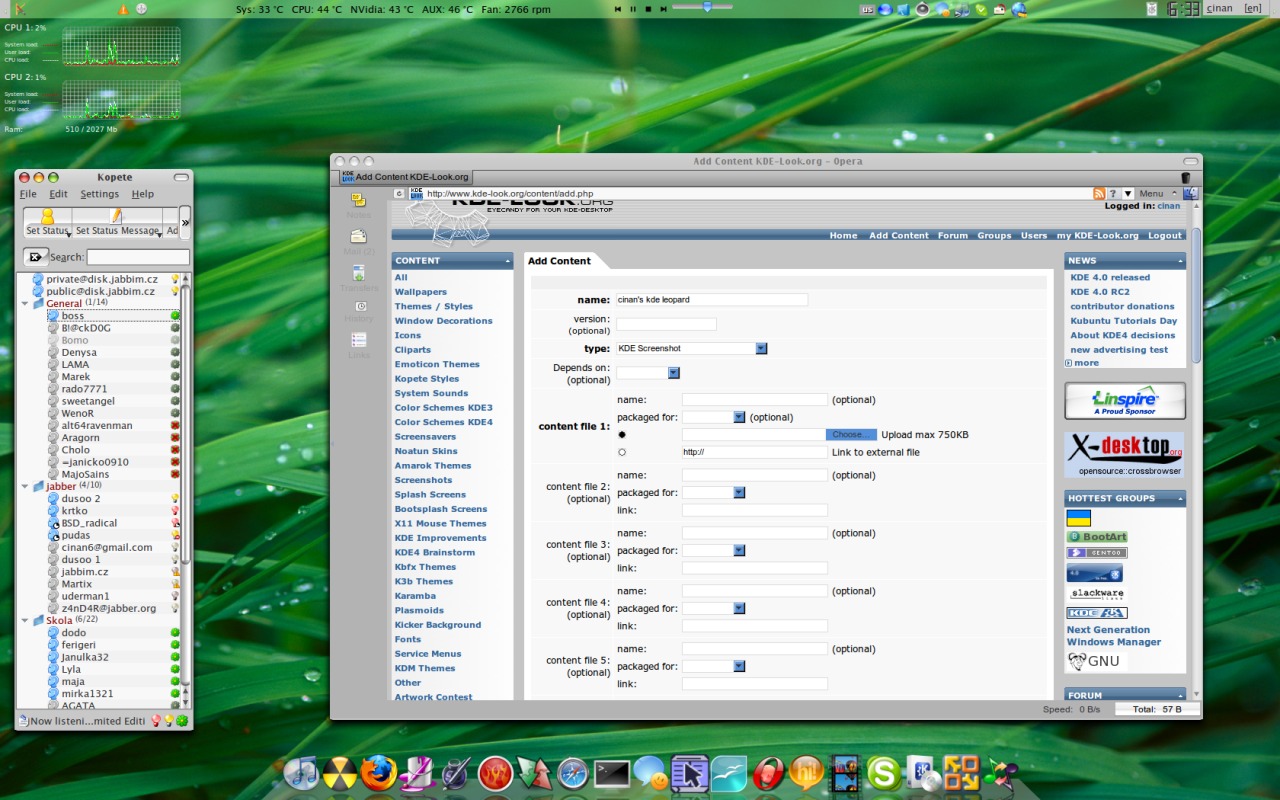Screen dimensions: 1280x800
Task: Open the film strip video dock icon
Action: click(846, 773)
